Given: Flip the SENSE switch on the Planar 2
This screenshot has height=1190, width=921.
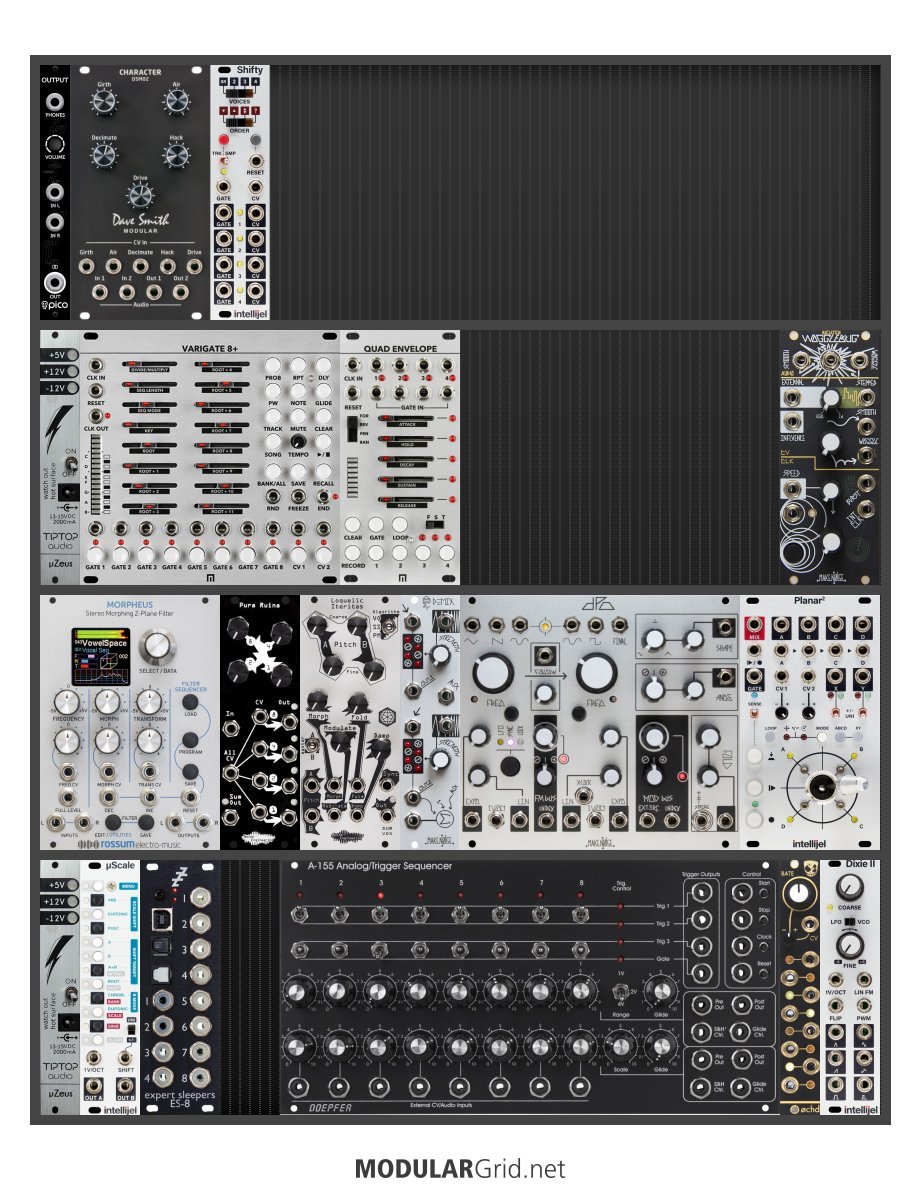Looking at the screenshot, I should (x=754, y=715).
